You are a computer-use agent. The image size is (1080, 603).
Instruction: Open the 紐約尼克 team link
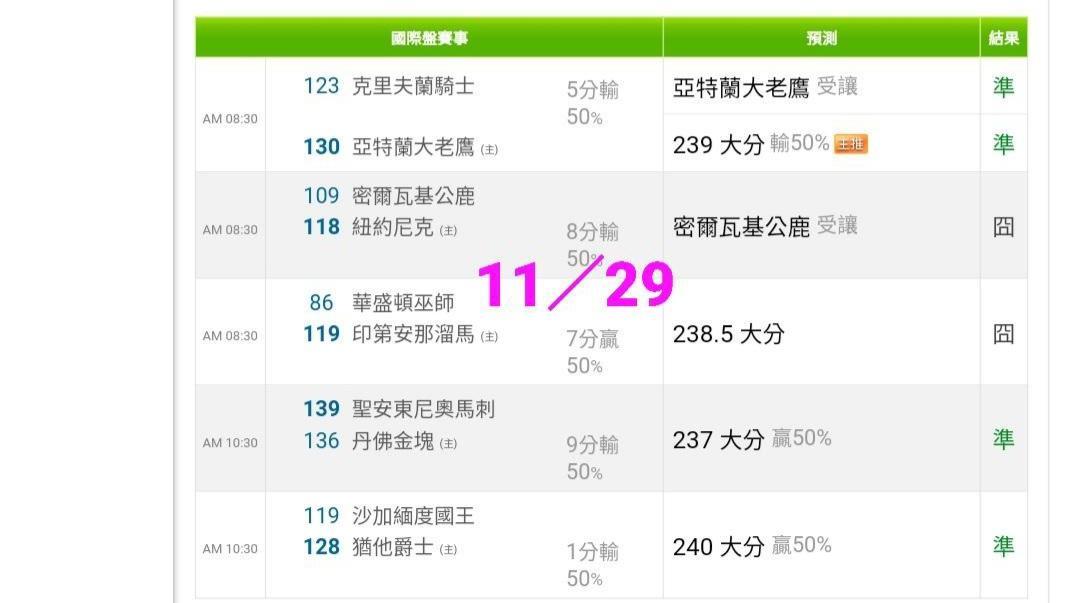pos(393,228)
